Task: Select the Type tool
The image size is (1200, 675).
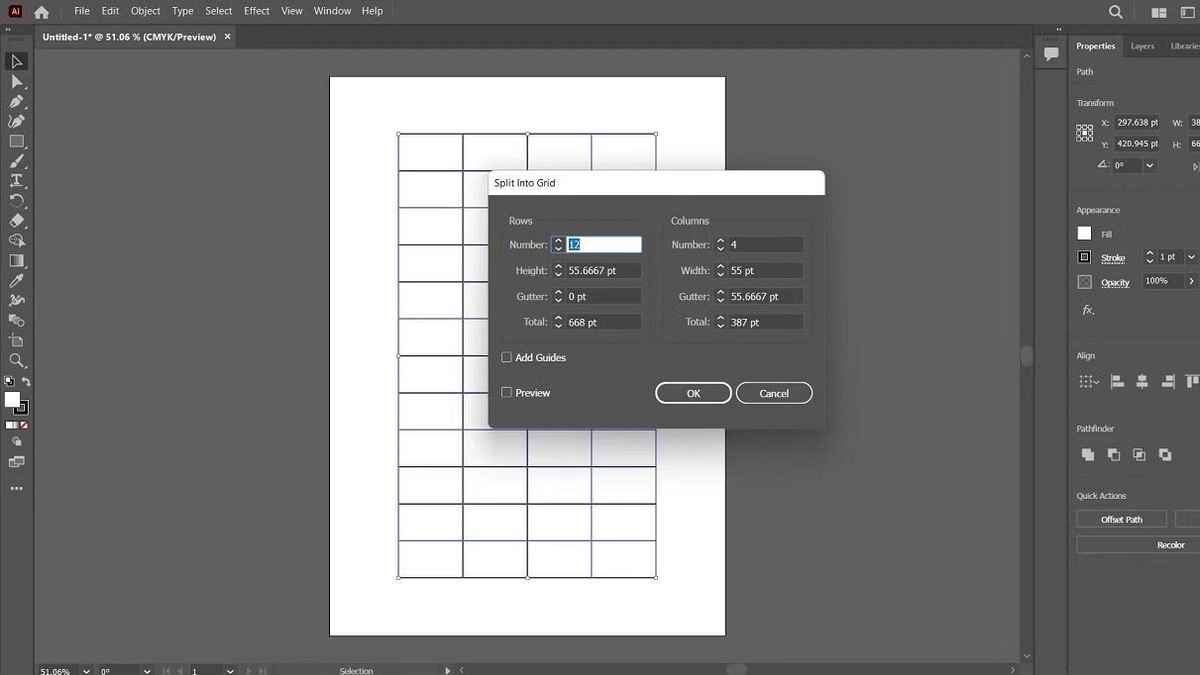Action: click(x=16, y=181)
